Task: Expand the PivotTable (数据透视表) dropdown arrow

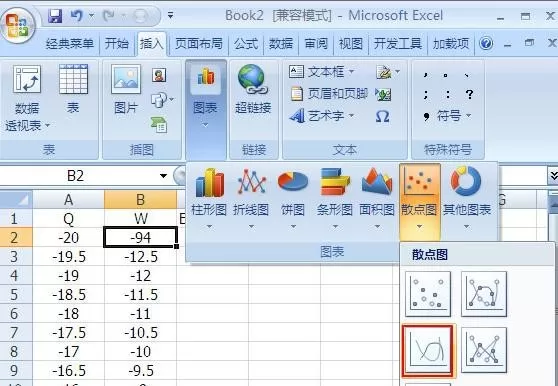Action: 47,125
